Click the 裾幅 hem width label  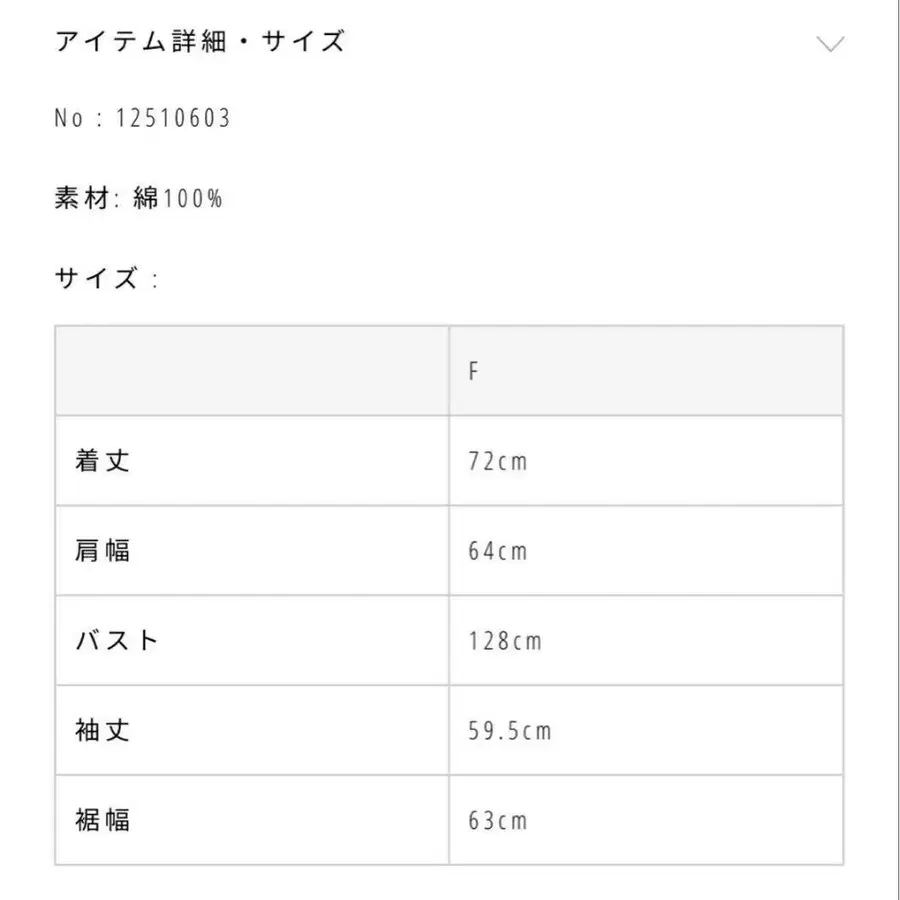(x=105, y=821)
